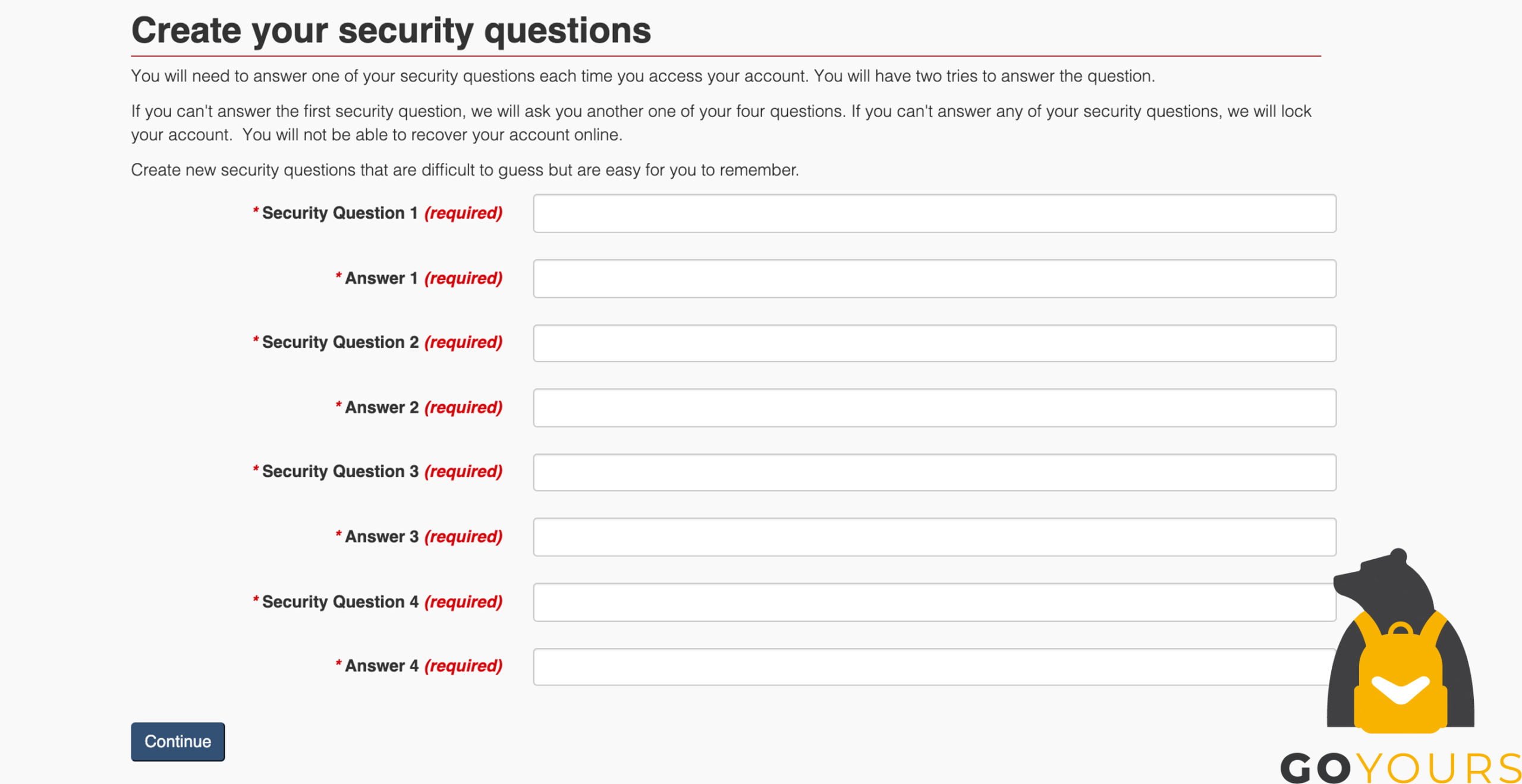Click the Security Question 3 label
Screen dimensions: 1522x784
tap(378, 471)
